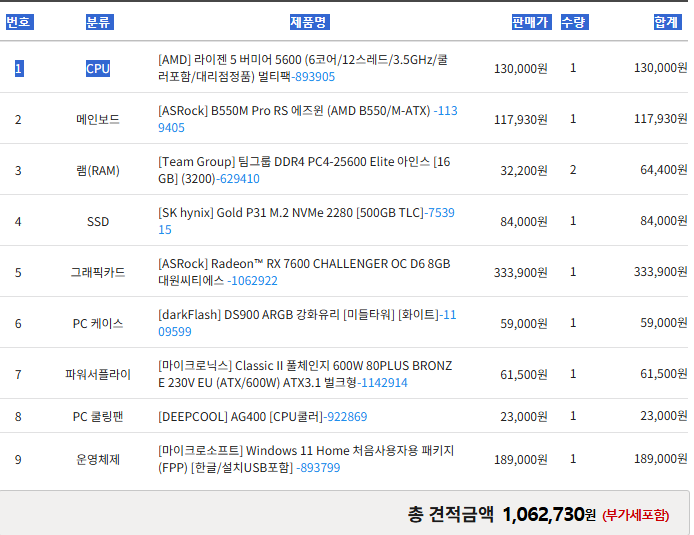This screenshot has width=694, height=535.
Task: Click the 61,500원 power supply unit price
Action: tap(524, 374)
